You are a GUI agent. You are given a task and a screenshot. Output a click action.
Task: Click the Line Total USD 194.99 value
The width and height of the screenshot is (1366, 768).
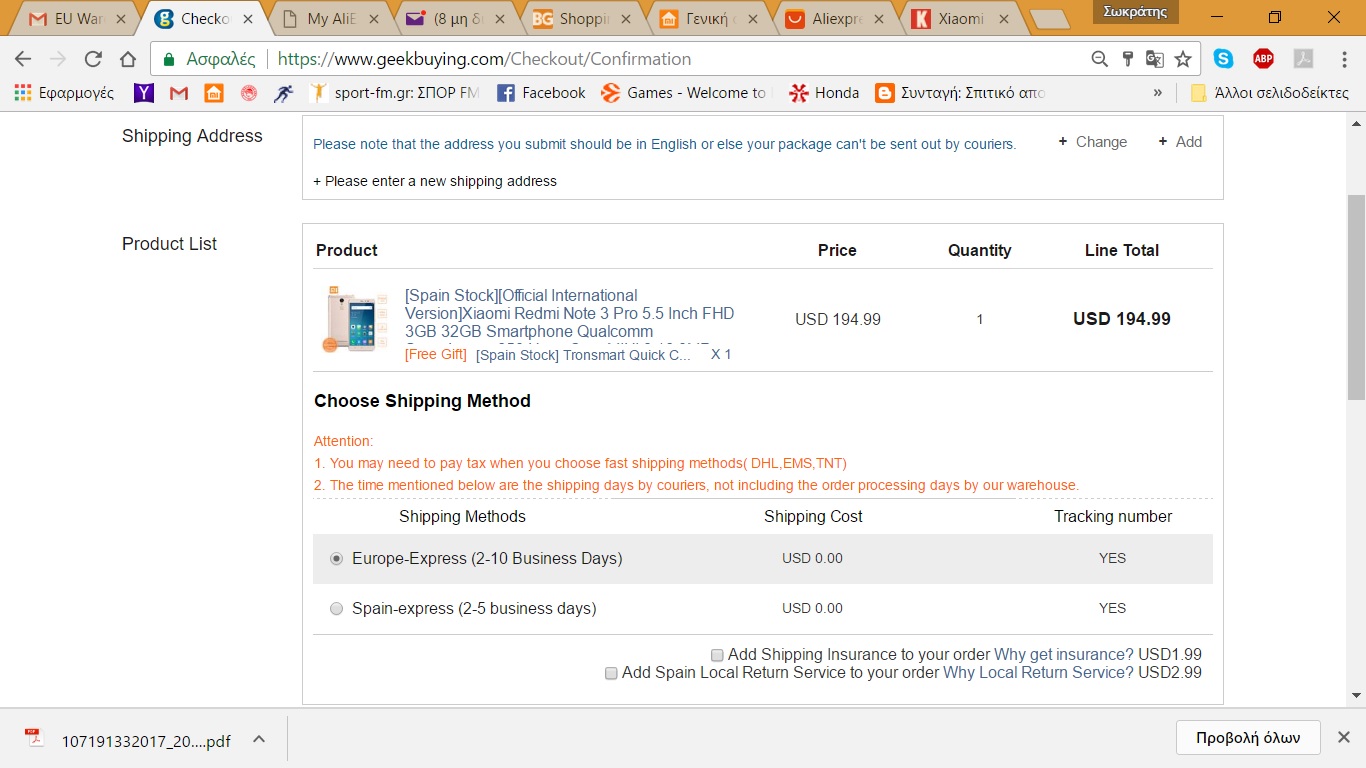pyautogui.click(x=1122, y=319)
